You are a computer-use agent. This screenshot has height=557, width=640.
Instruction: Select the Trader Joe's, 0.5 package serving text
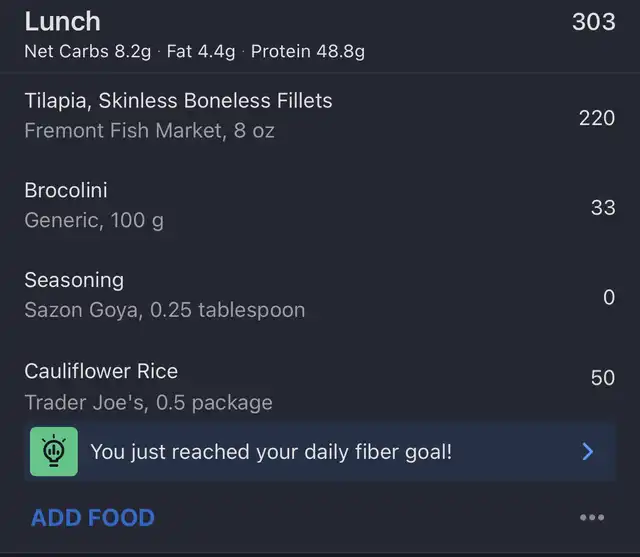148,403
